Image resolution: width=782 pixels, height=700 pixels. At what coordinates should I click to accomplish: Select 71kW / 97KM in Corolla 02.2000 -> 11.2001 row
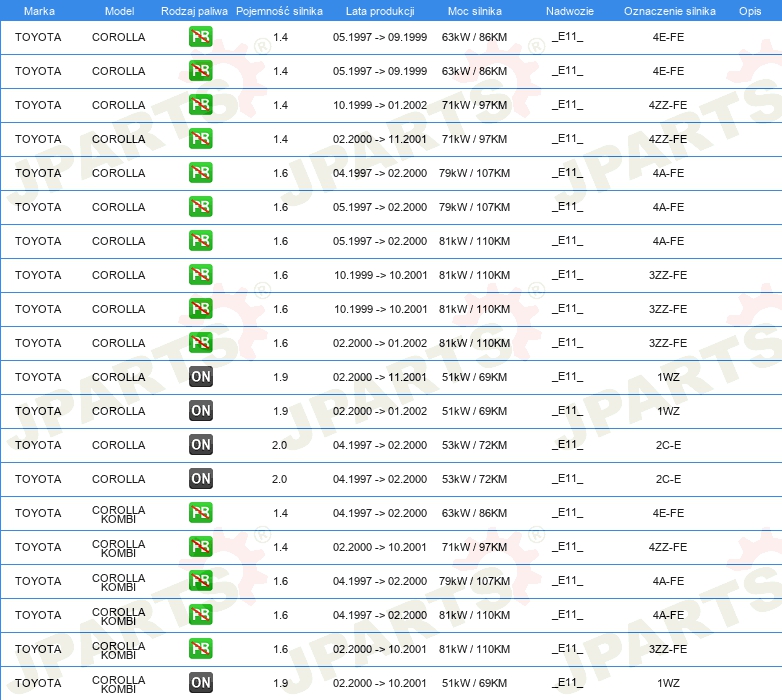pos(474,139)
